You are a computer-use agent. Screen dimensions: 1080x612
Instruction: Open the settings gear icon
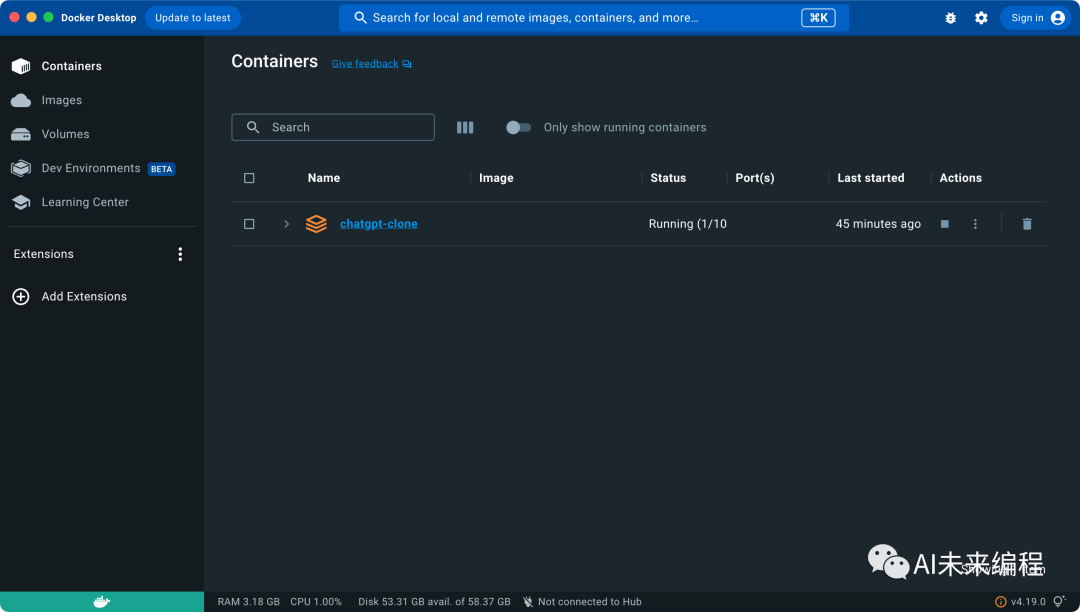pyautogui.click(x=982, y=18)
